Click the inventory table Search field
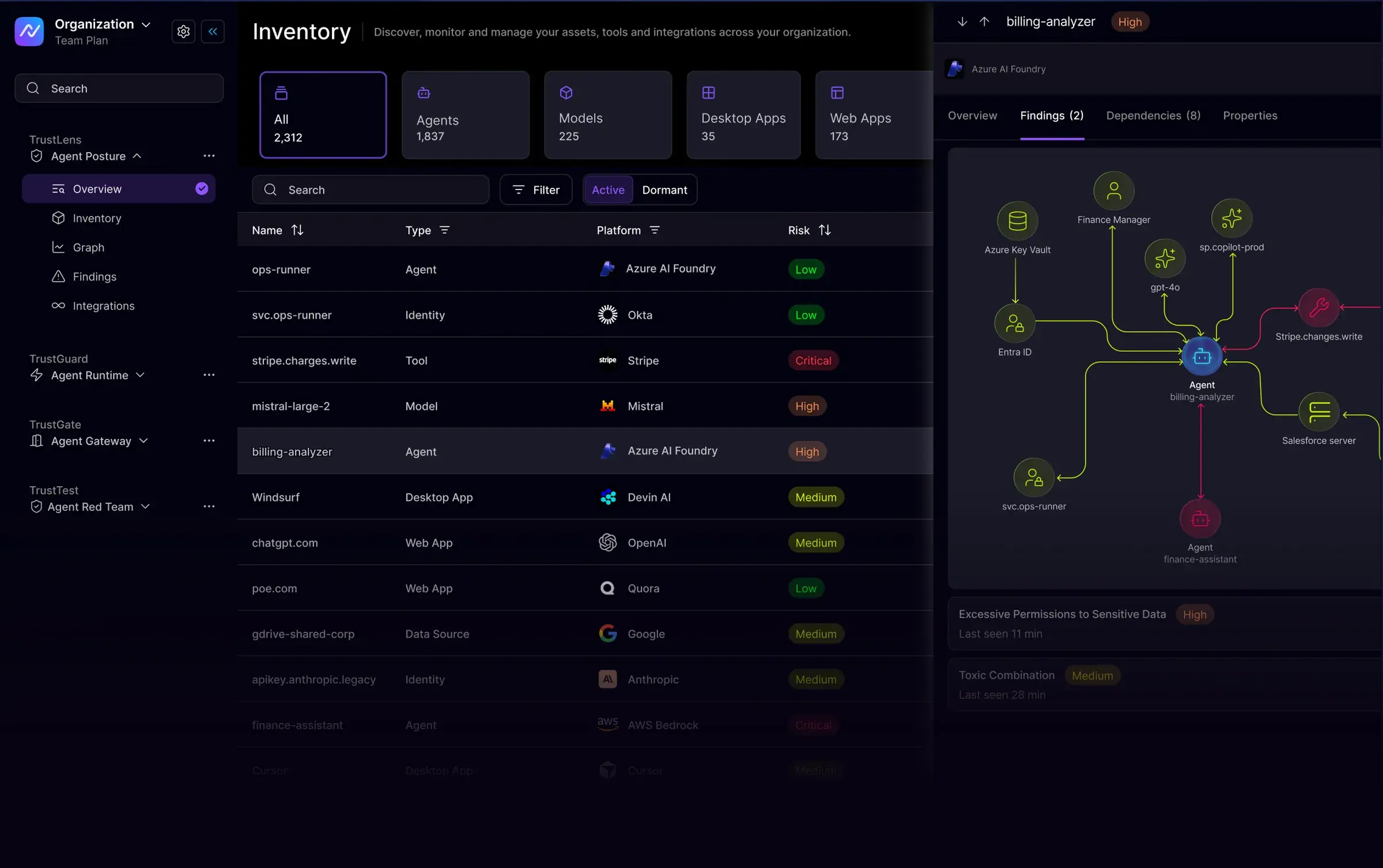The height and width of the screenshot is (868, 1383). coord(371,189)
